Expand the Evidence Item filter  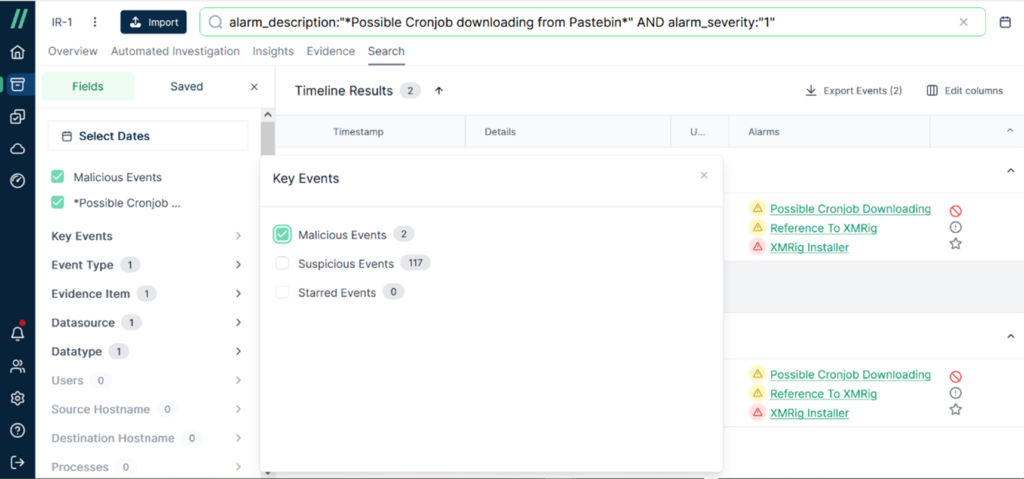coord(147,294)
